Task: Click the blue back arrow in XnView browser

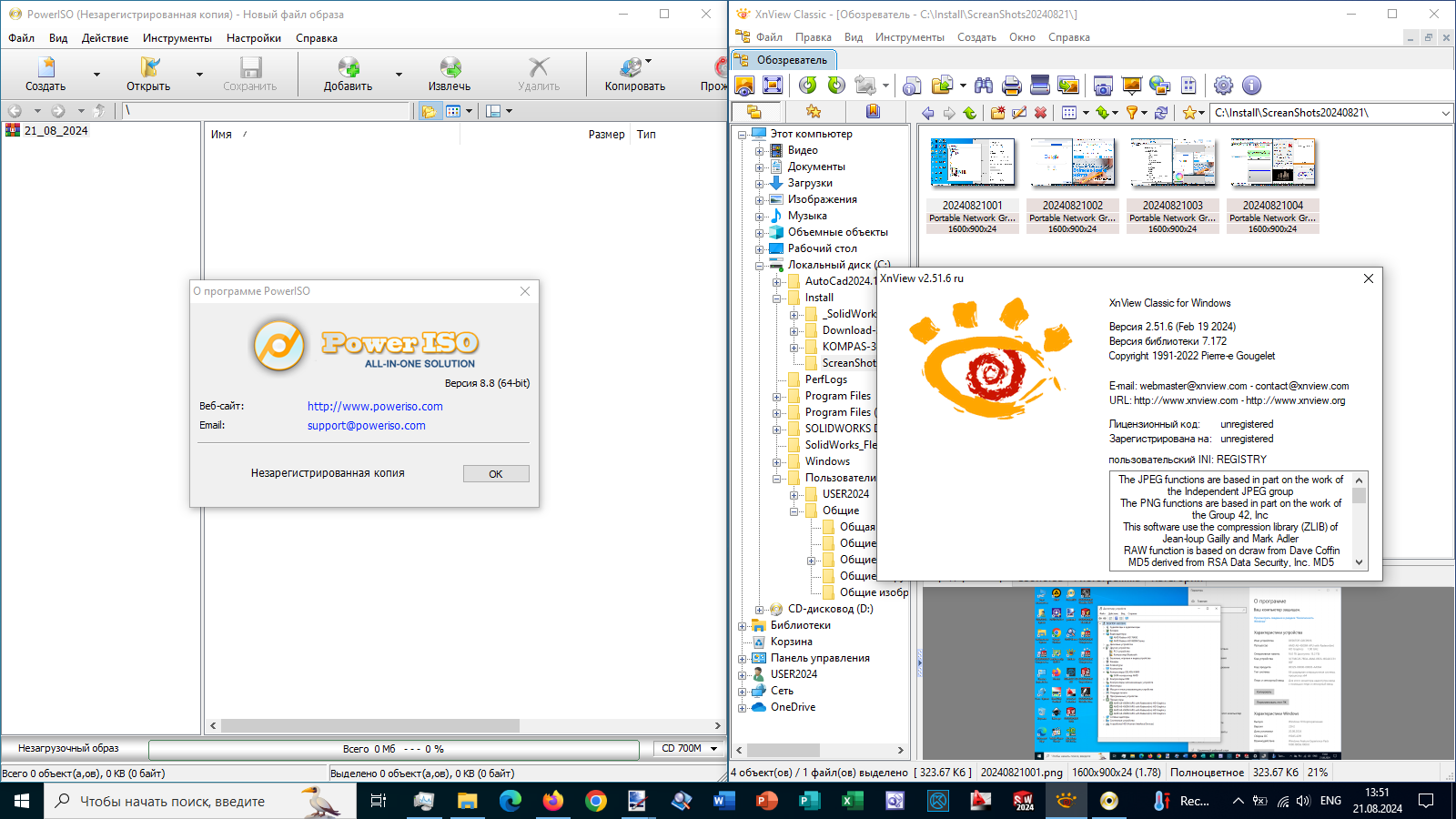Action: pyautogui.click(x=928, y=113)
